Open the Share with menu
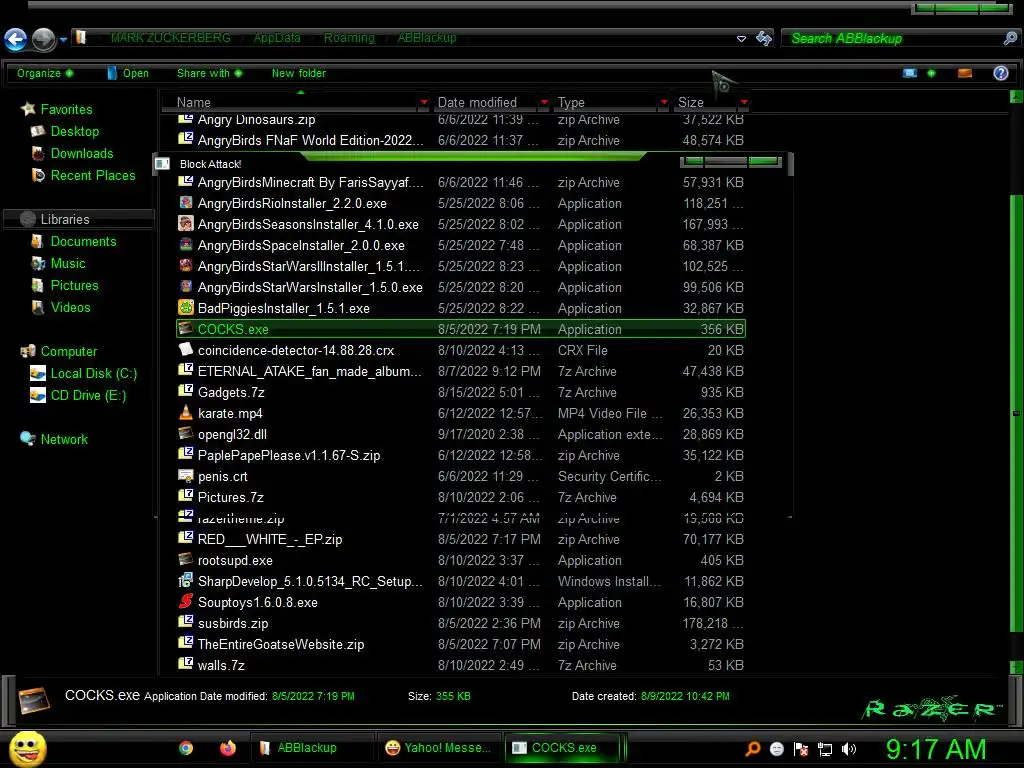This screenshot has height=768, width=1024. pos(209,73)
